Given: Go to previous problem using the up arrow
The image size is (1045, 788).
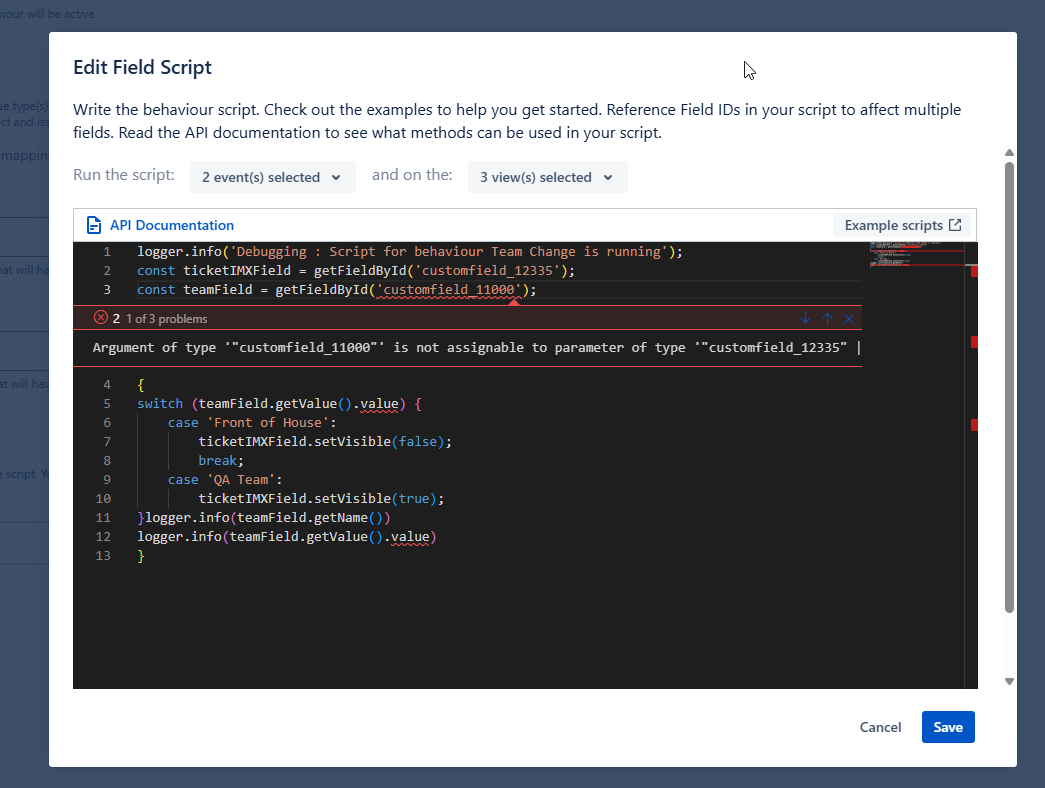Looking at the screenshot, I should [827, 318].
